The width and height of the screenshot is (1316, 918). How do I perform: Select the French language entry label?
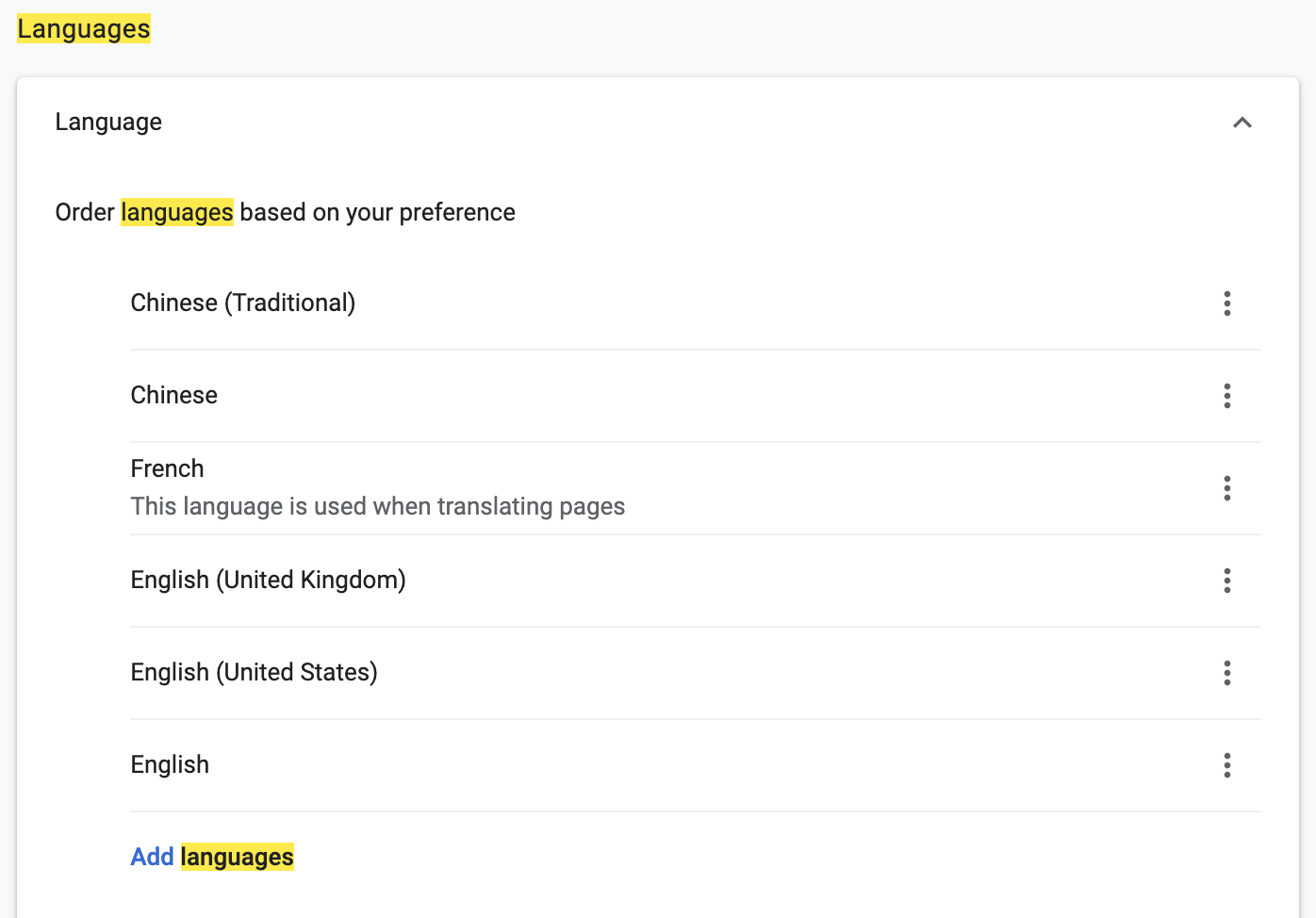pos(168,469)
